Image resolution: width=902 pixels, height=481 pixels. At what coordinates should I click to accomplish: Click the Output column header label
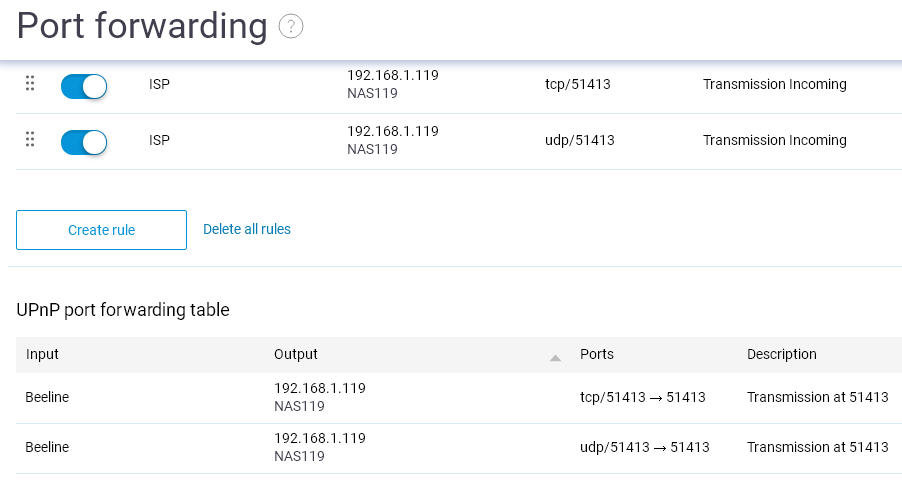[x=296, y=354]
